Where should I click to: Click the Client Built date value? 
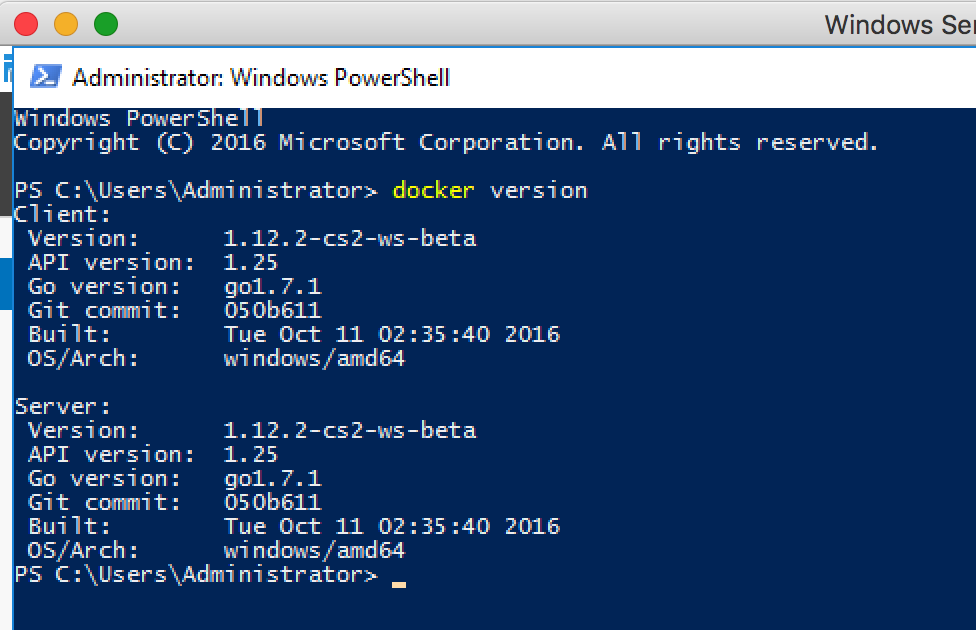tap(392, 334)
